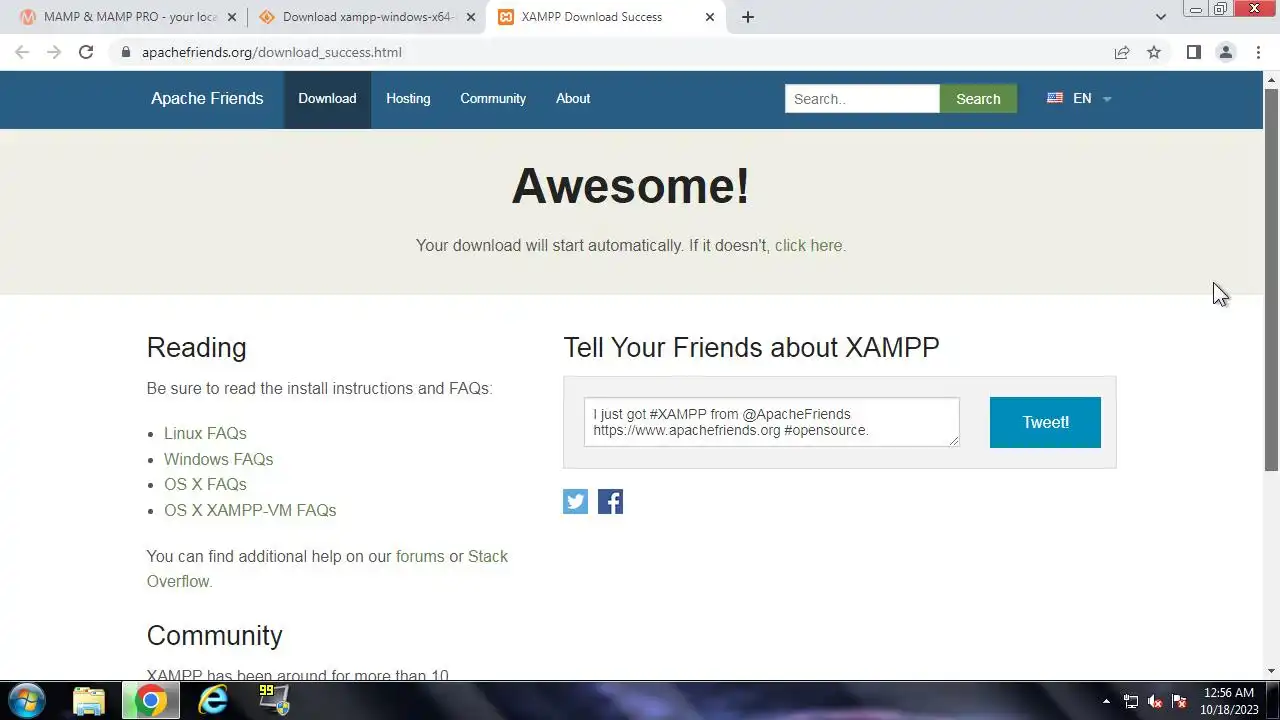Screen dimensions: 1280x720
Task: Go back with the browser back arrow
Action: [22, 52]
